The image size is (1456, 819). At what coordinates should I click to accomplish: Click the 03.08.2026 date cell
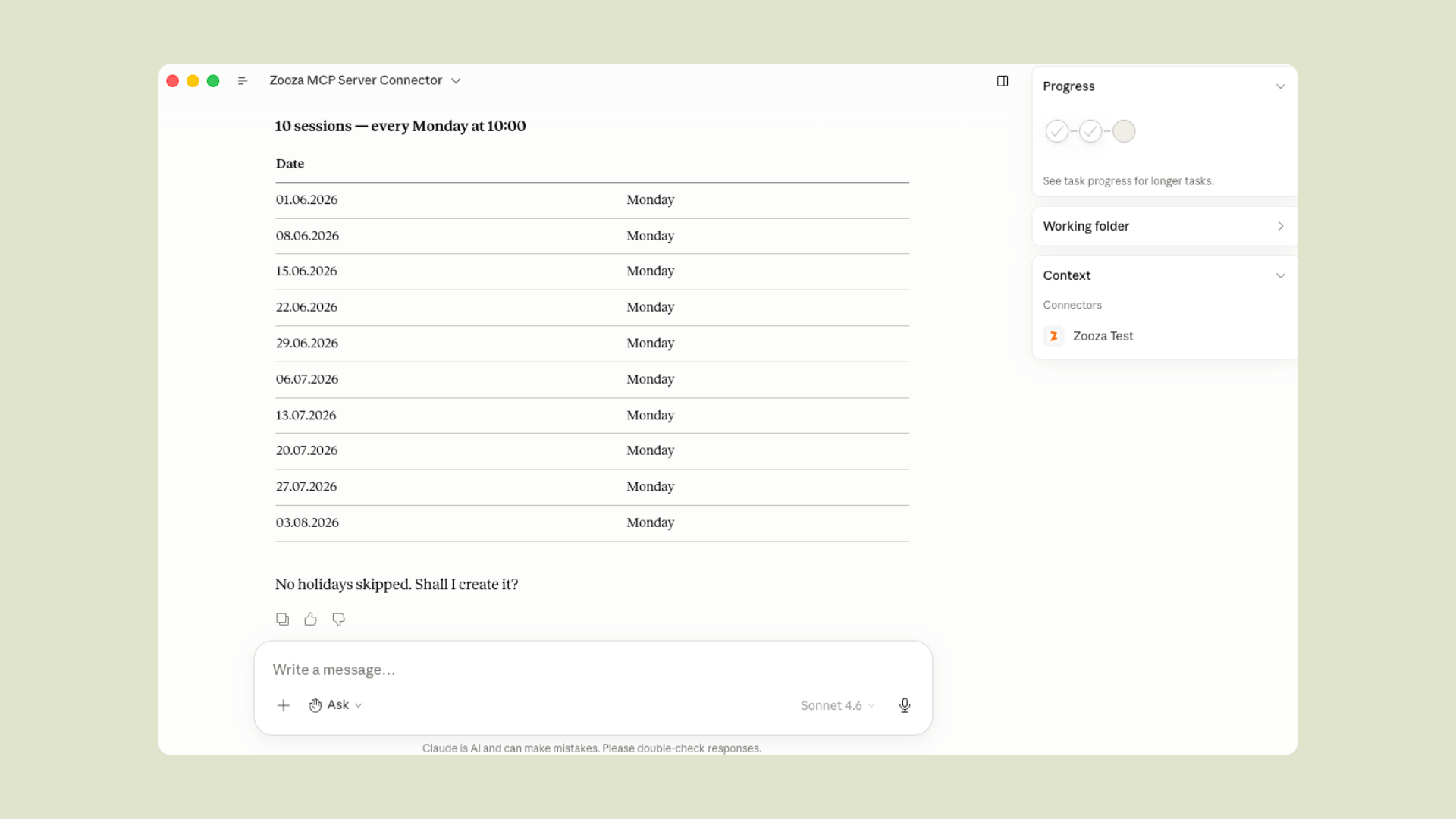(307, 522)
